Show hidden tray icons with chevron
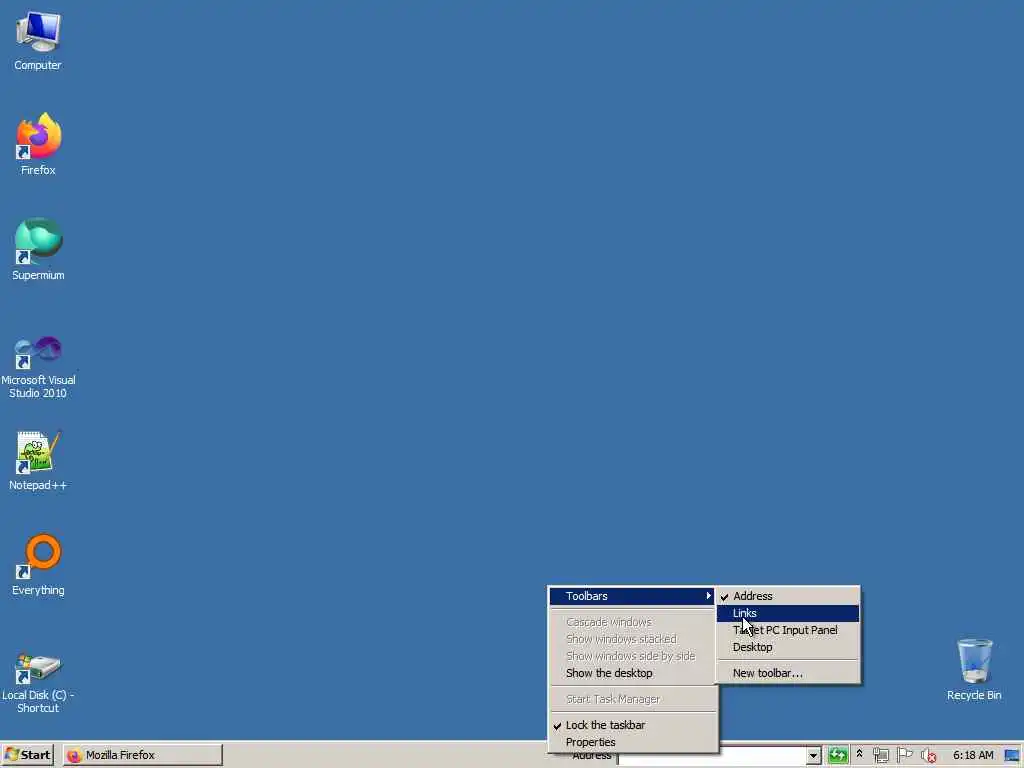 tap(859, 754)
